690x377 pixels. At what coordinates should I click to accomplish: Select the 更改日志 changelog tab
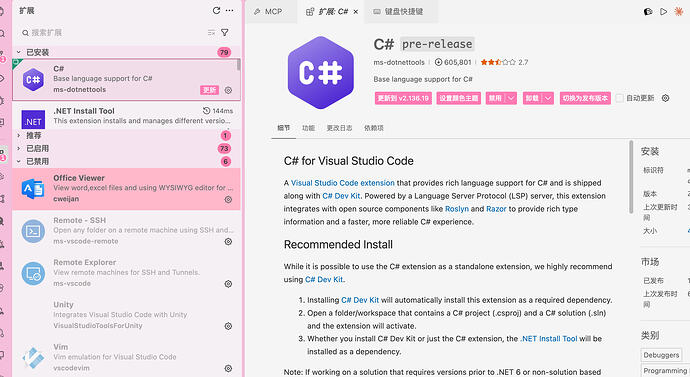point(339,128)
